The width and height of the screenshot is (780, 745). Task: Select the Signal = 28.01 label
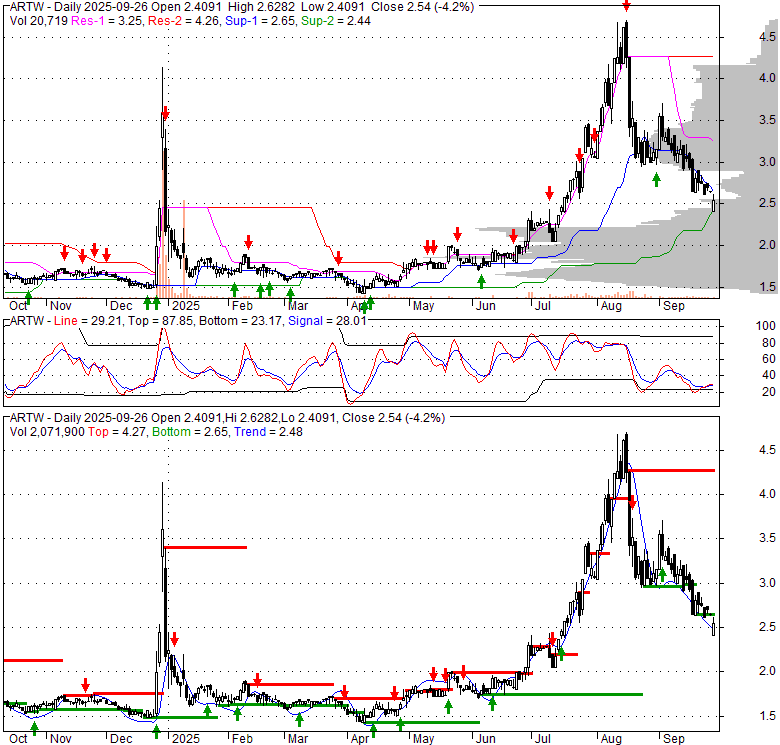click(327, 321)
